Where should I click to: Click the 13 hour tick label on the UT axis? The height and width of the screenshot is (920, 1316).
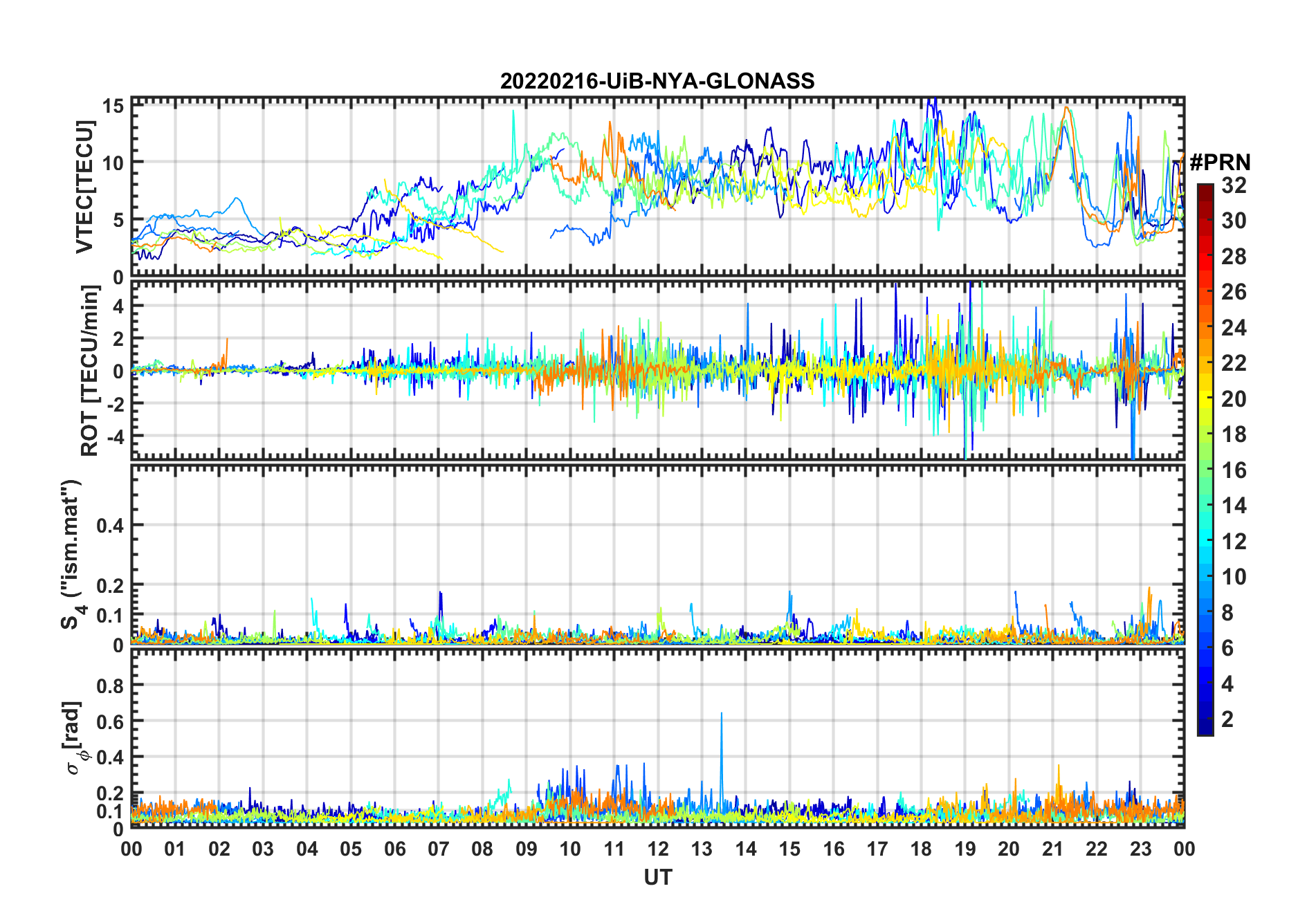(702, 849)
